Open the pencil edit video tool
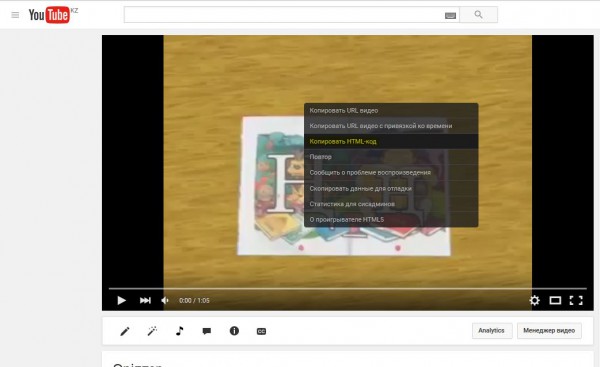 click(125, 331)
